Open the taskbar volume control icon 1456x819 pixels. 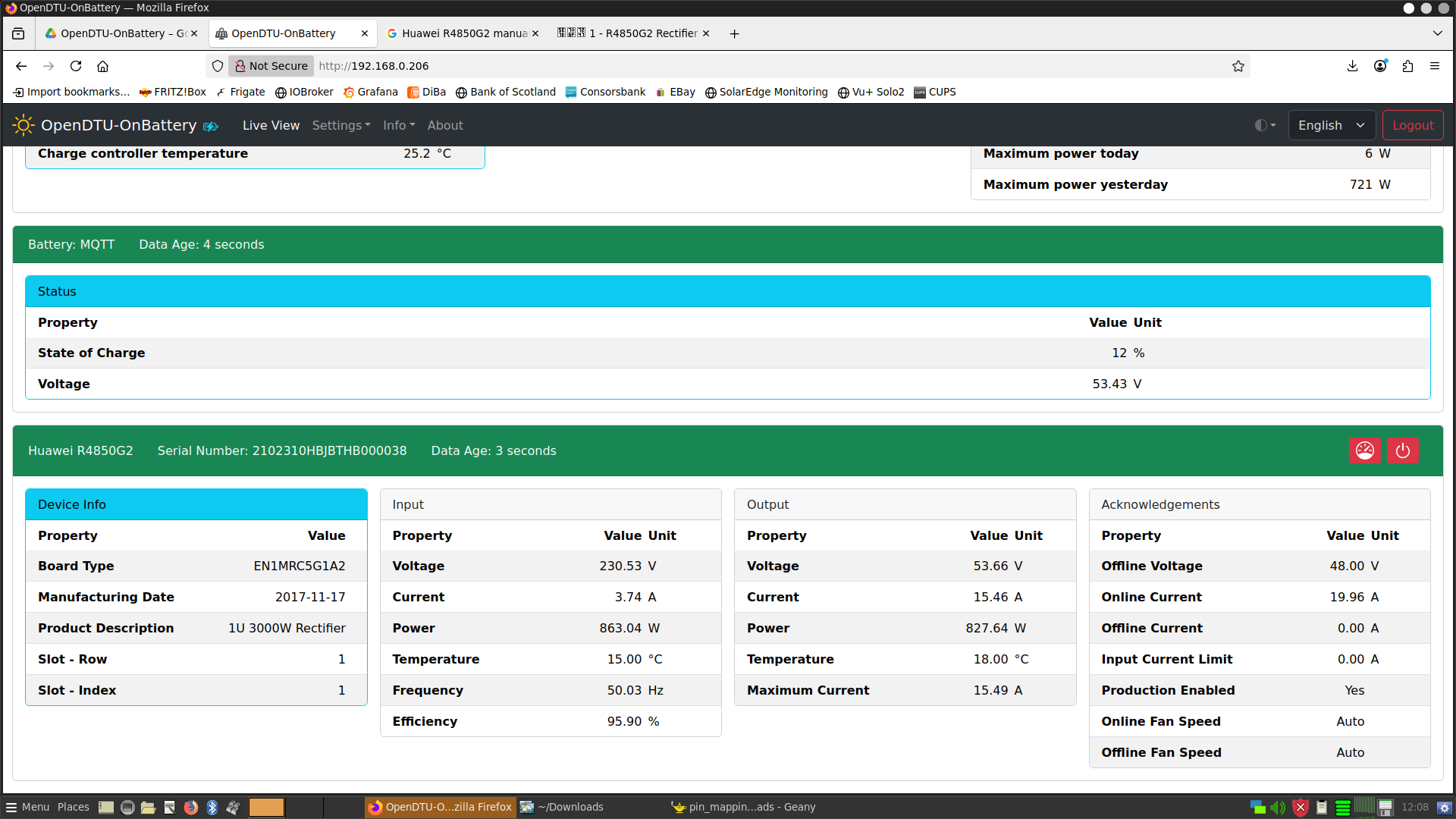[x=1278, y=807]
